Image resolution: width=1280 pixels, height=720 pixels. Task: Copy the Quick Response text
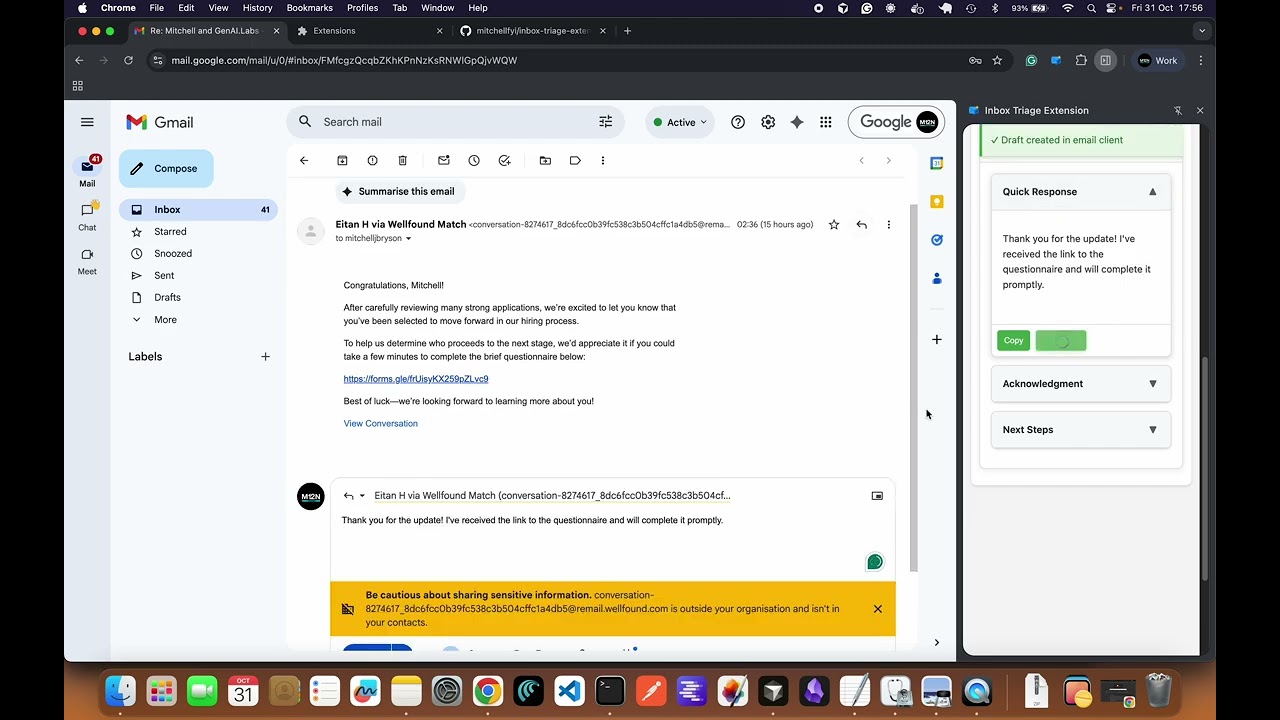pyautogui.click(x=1013, y=341)
